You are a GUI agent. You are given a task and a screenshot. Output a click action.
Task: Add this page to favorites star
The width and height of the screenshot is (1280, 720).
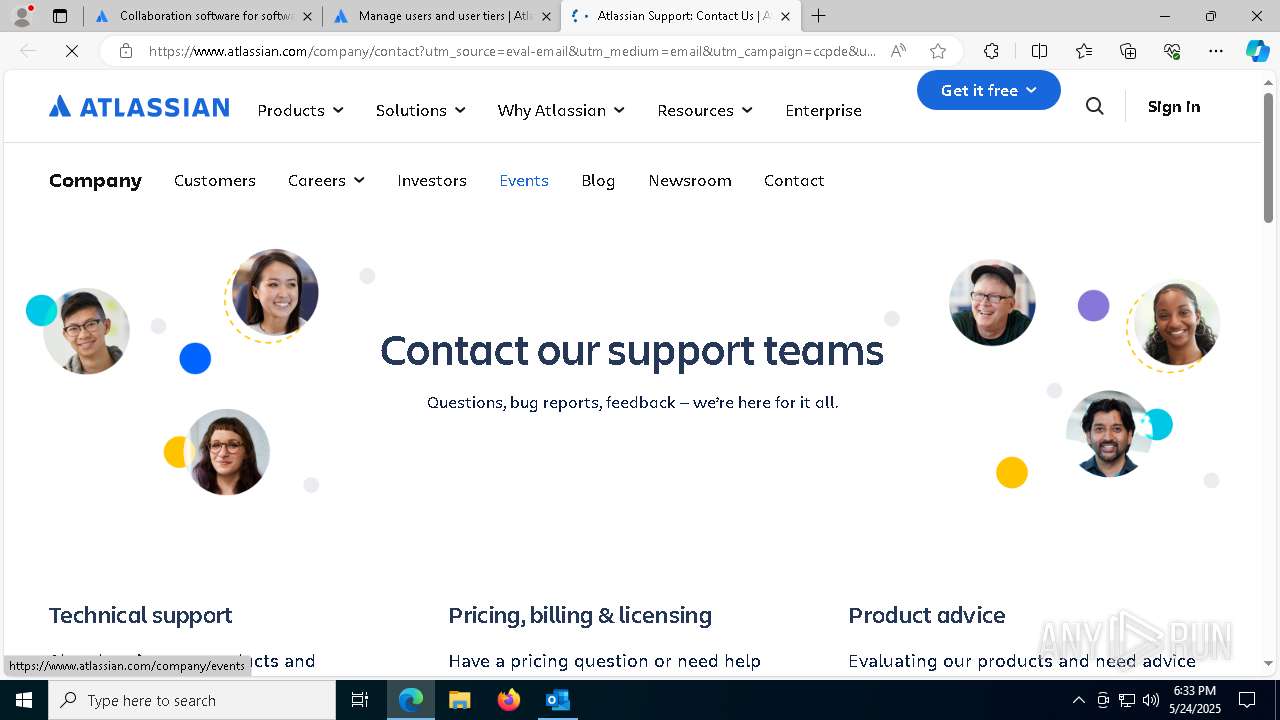click(937, 51)
